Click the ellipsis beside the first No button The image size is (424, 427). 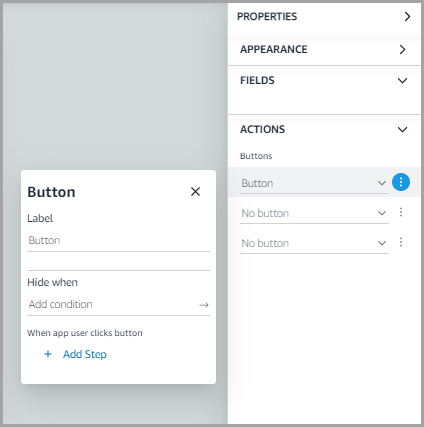401,212
